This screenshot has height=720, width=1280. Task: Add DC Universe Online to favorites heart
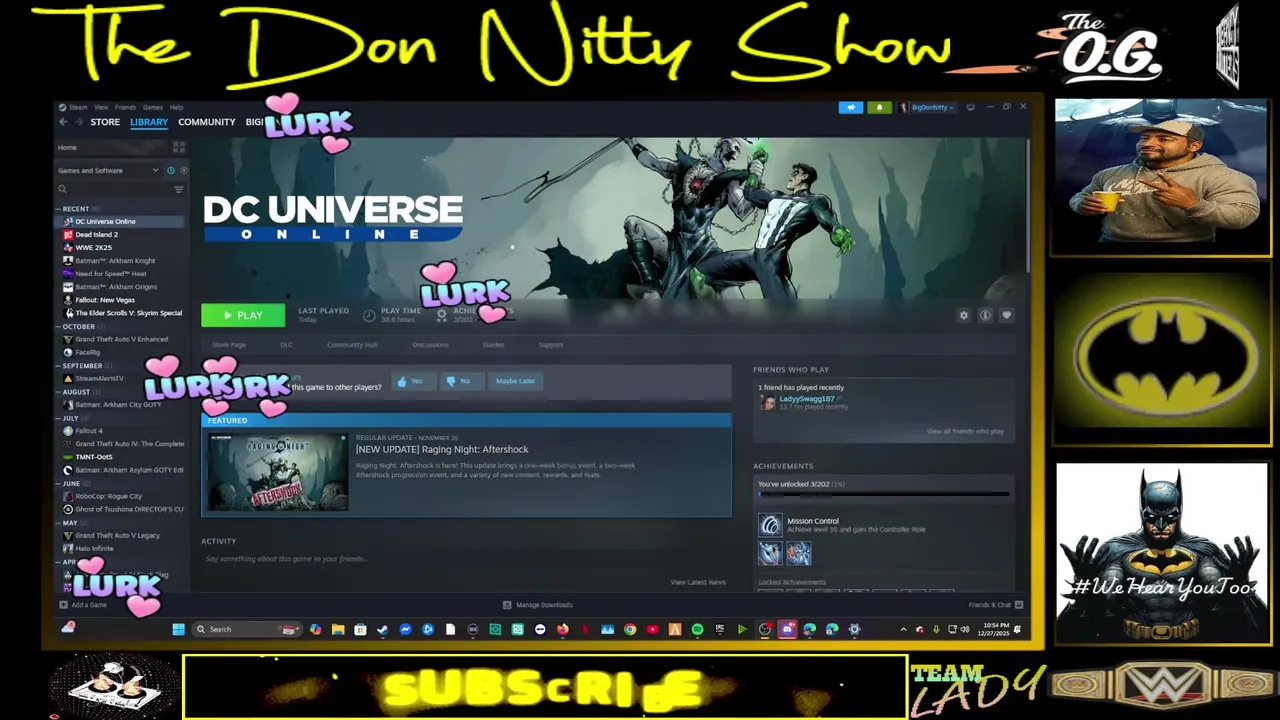pos(1006,315)
